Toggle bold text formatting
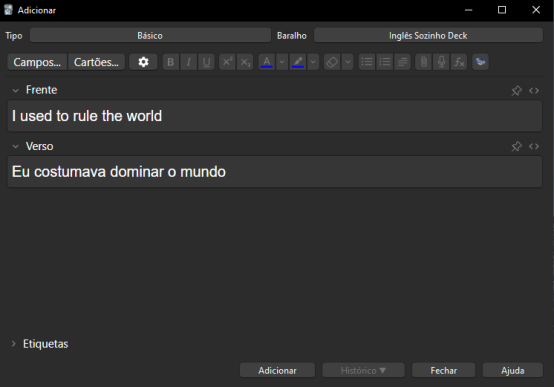Image resolution: width=554 pixels, height=387 pixels. (171, 62)
